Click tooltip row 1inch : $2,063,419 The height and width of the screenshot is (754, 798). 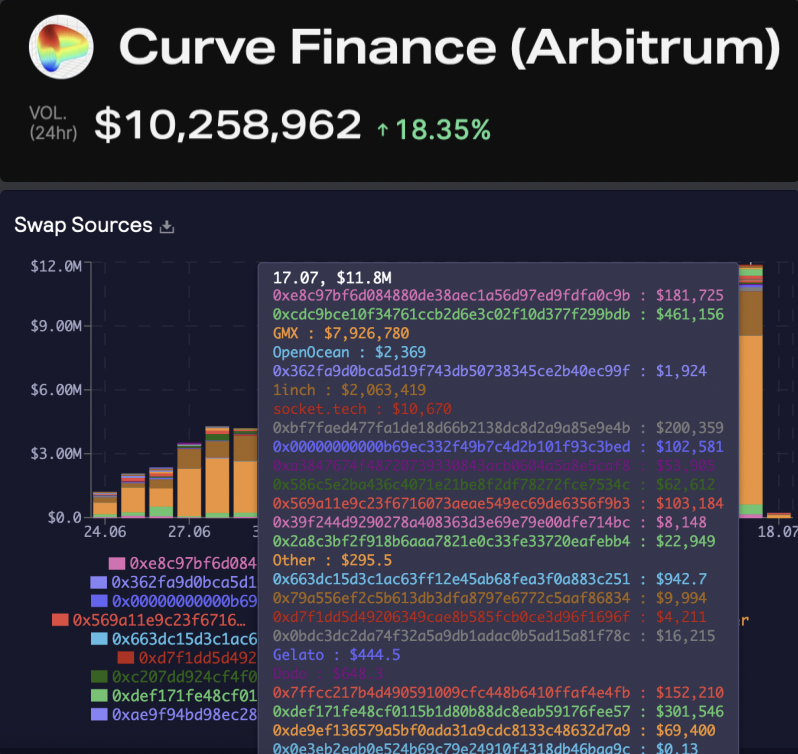(x=349, y=390)
